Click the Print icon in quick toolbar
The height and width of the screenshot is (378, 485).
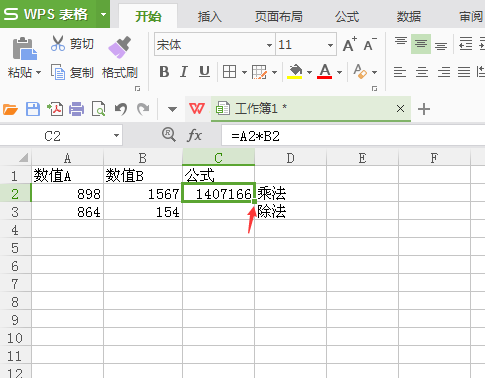coord(76,109)
